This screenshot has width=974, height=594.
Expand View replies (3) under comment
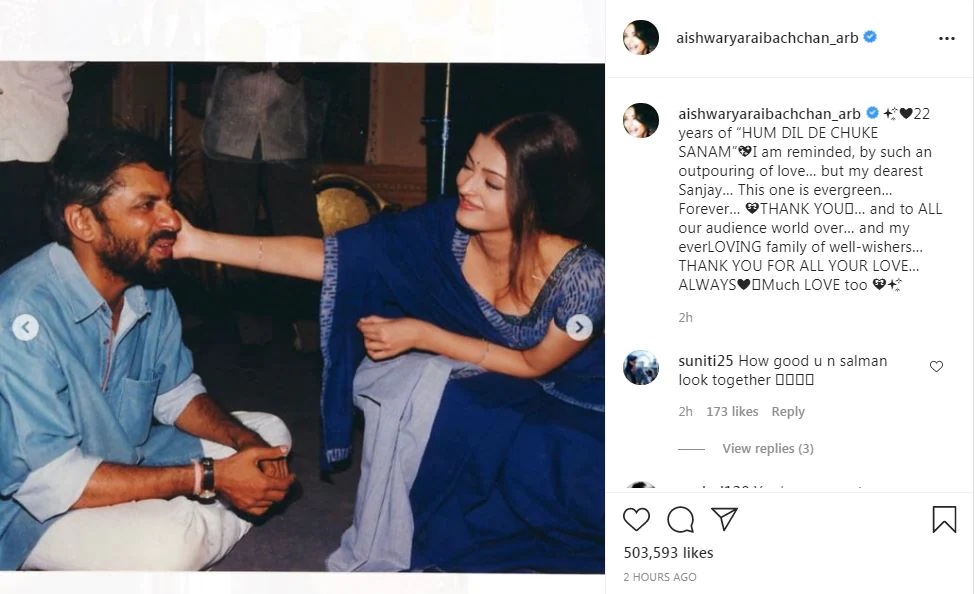coord(768,449)
